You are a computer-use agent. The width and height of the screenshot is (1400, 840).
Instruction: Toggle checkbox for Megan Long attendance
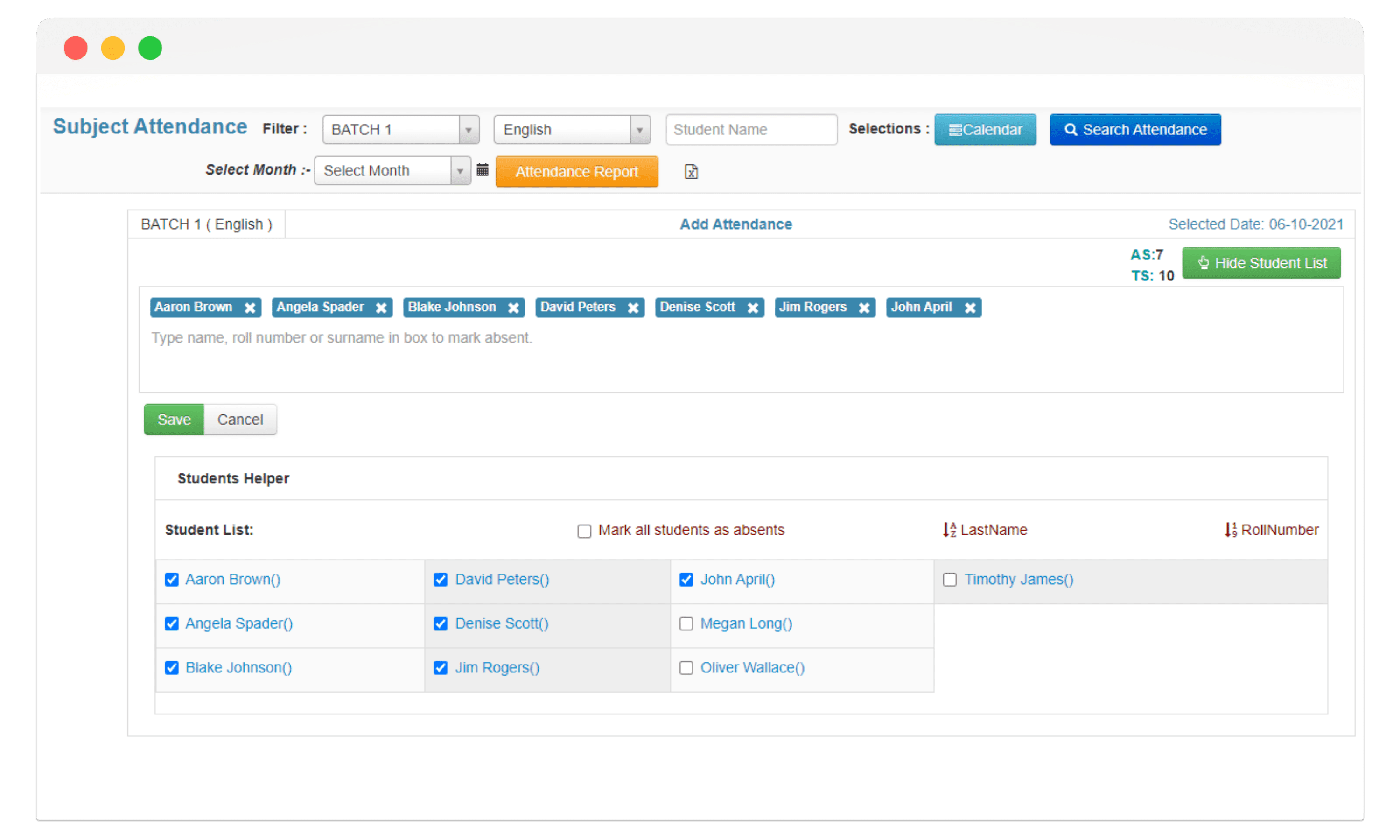(x=686, y=623)
